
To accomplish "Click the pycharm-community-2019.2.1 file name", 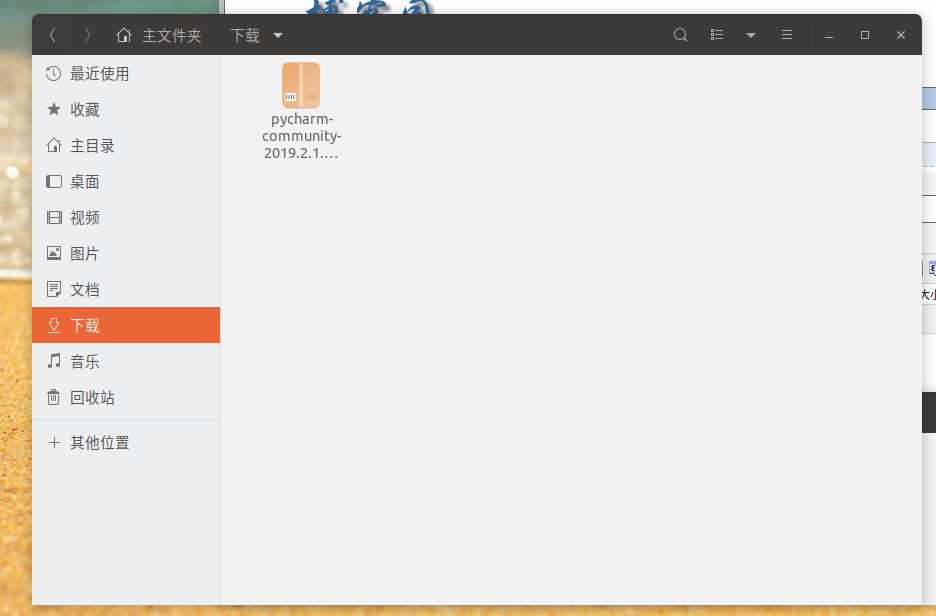I will click(x=301, y=136).
